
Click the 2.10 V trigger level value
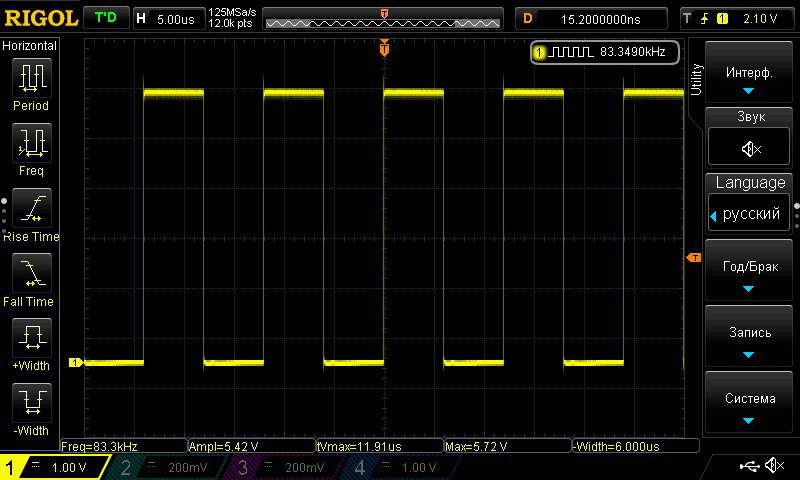[x=760, y=19]
